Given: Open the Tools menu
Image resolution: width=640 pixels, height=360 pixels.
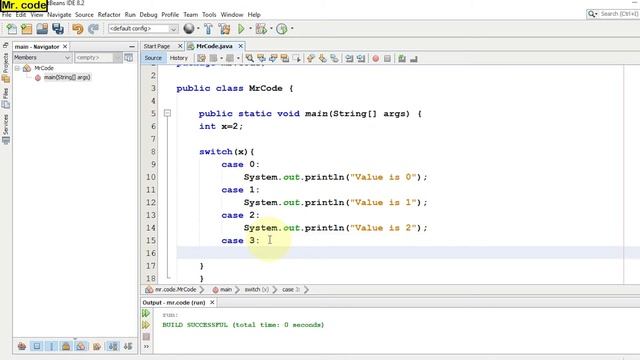Looking at the screenshot, I should pyautogui.click(x=209, y=14).
